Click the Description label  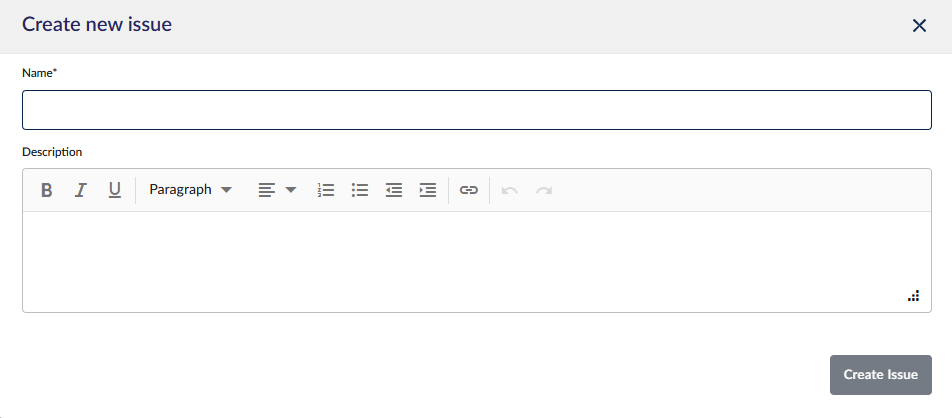[x=52, y=152]
